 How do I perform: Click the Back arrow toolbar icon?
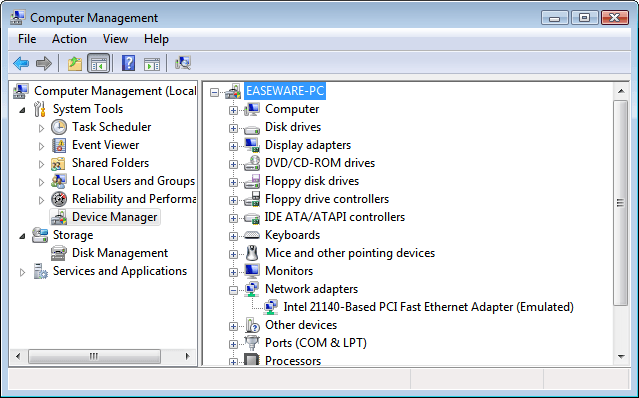coord(21,63)
